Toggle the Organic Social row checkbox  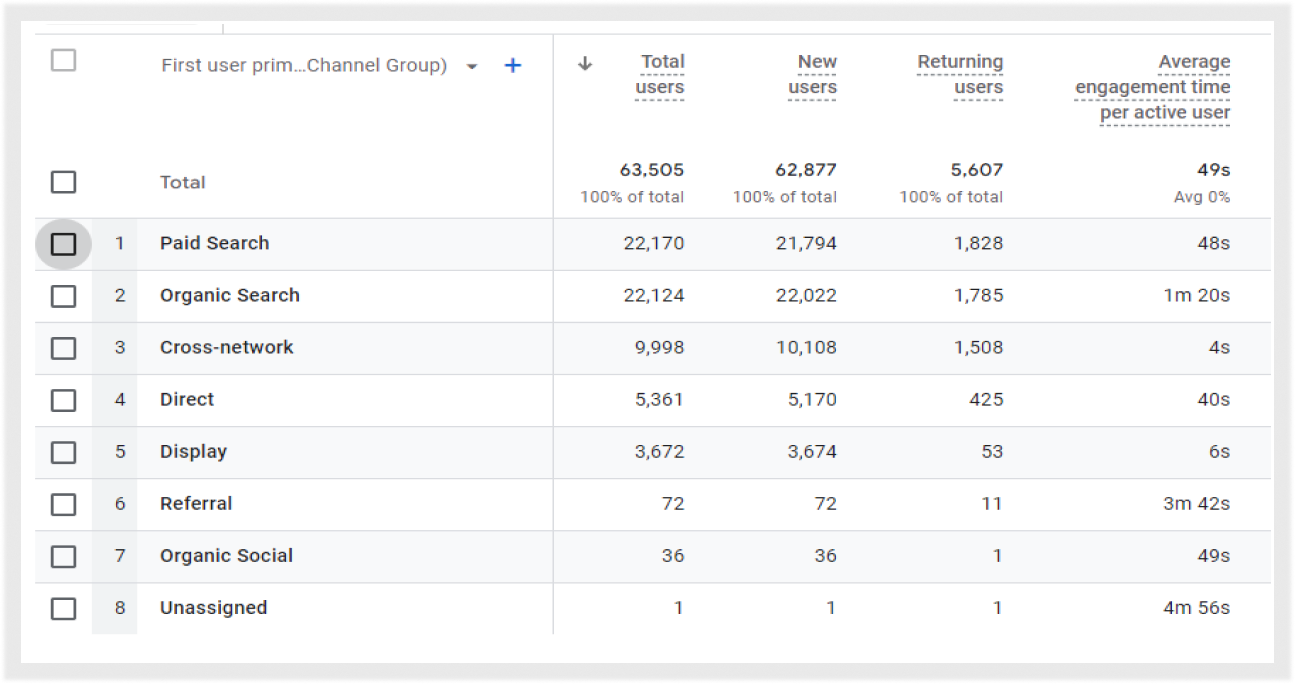[x=63, y=556]
